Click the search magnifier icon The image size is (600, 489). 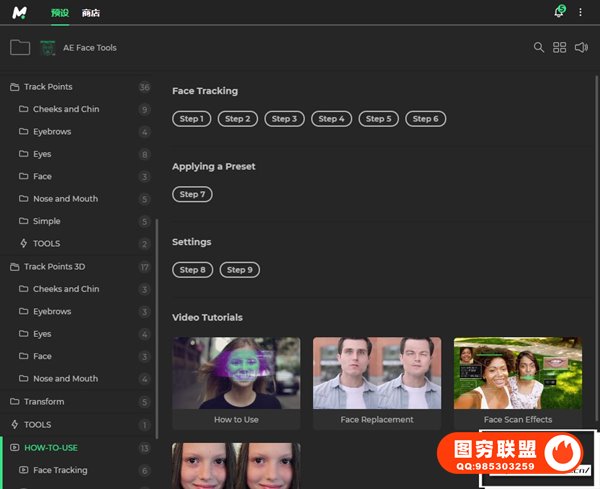point(539,47)
